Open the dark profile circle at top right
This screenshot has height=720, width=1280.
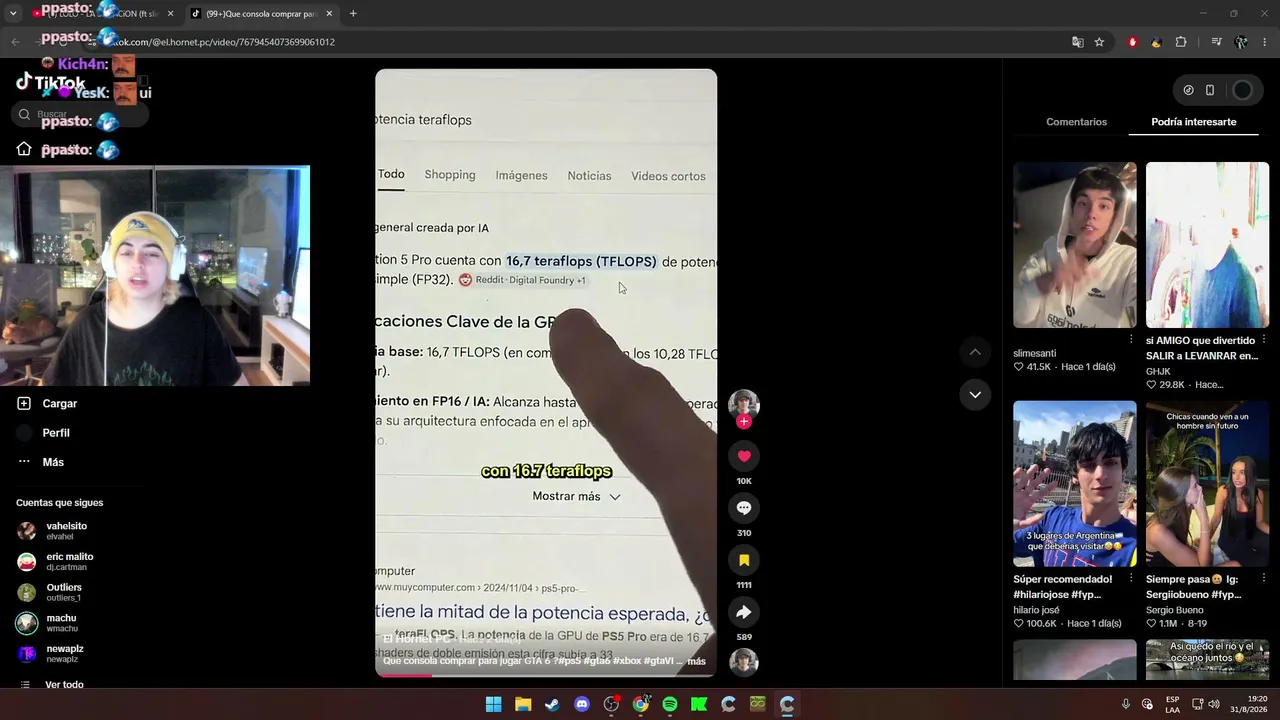(1242, 90)
